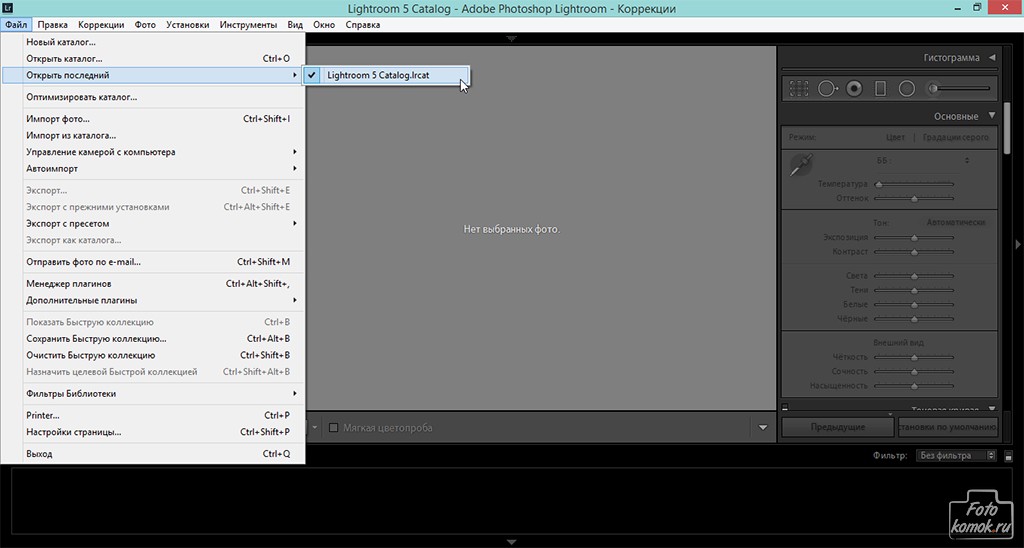The height and width of the screenshot is (548, 1024).
Task: Click the Экспозиция slider
Action: click(x=914, y=237)
